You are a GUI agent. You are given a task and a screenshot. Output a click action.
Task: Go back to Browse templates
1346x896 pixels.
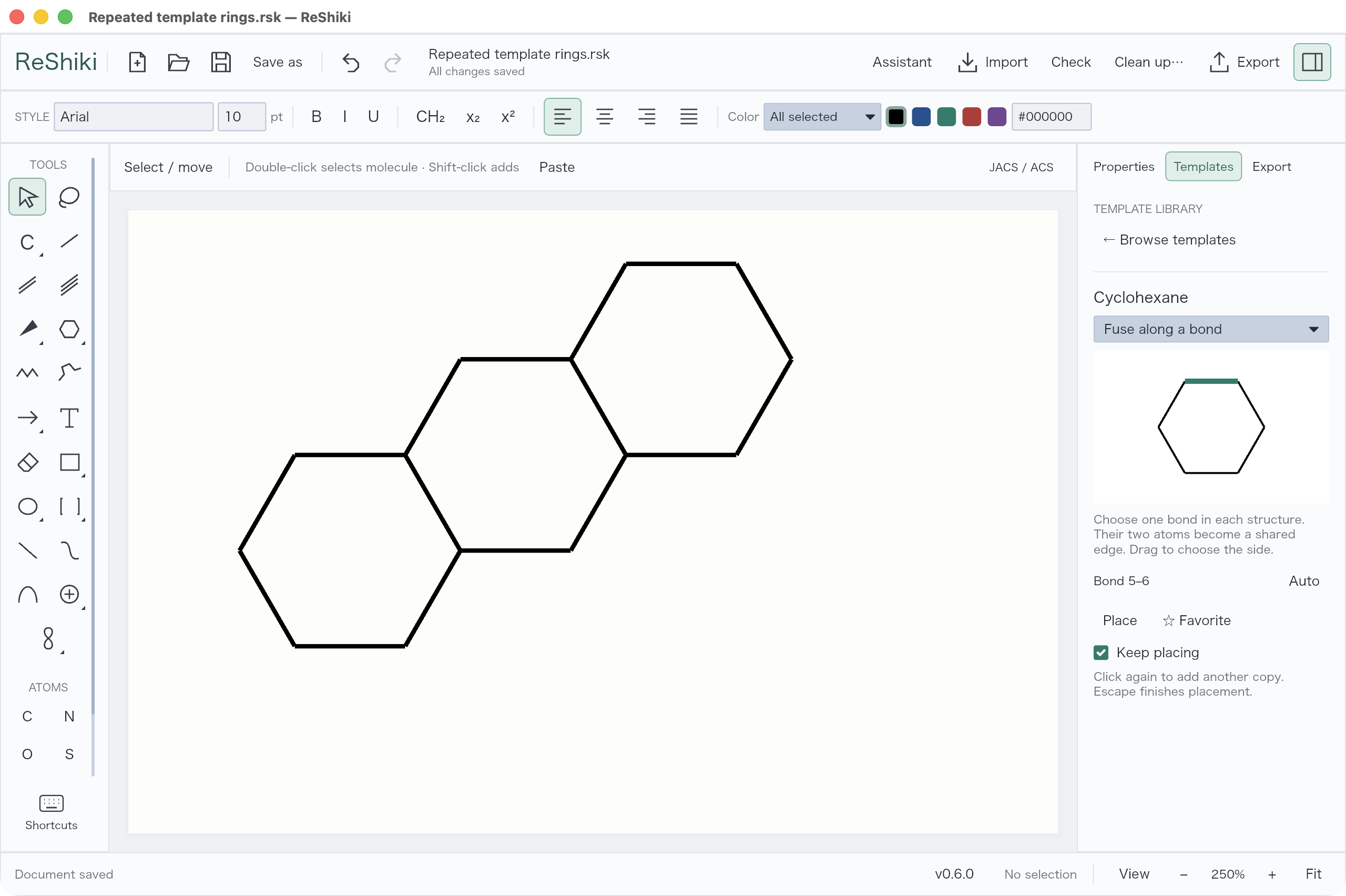pyautogui.click(x=1169, y=240)
